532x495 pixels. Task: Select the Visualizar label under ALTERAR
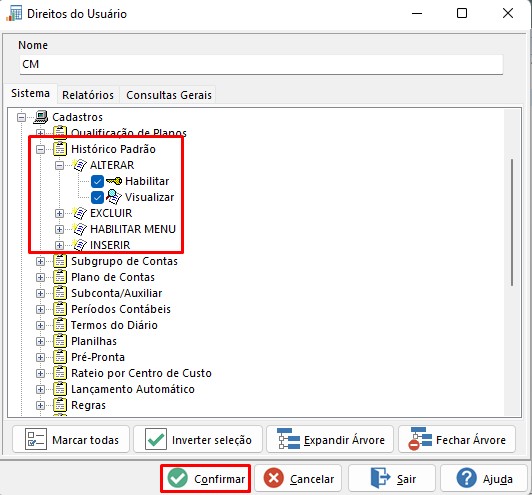point(149,197)
